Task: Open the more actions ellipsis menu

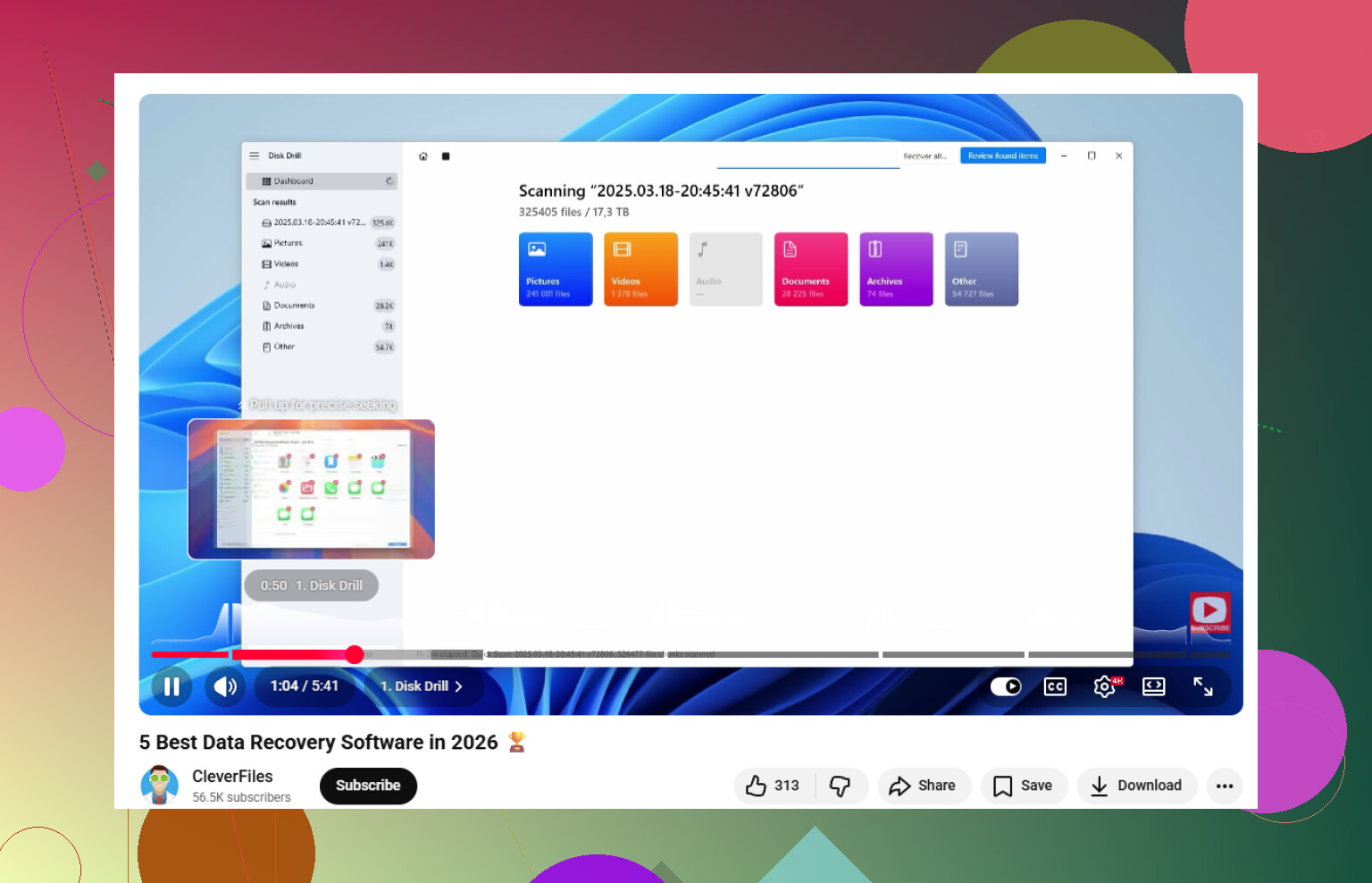Action: [1225, 786]
